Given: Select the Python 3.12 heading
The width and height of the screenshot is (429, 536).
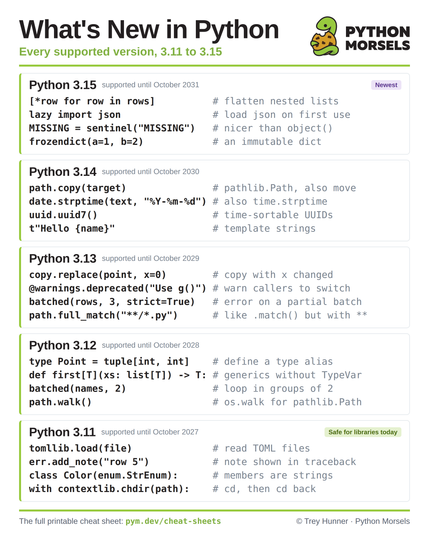Looking at the screenshot, I should coord(63,345).
